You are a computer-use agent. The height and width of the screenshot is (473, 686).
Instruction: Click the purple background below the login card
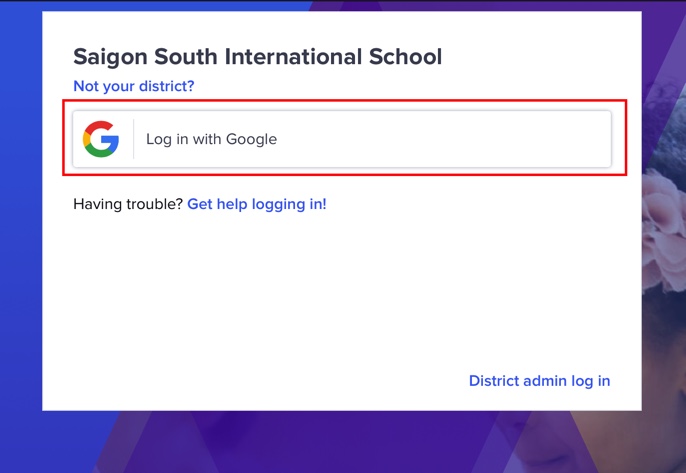pyautogui.click(x=340, y=442)
